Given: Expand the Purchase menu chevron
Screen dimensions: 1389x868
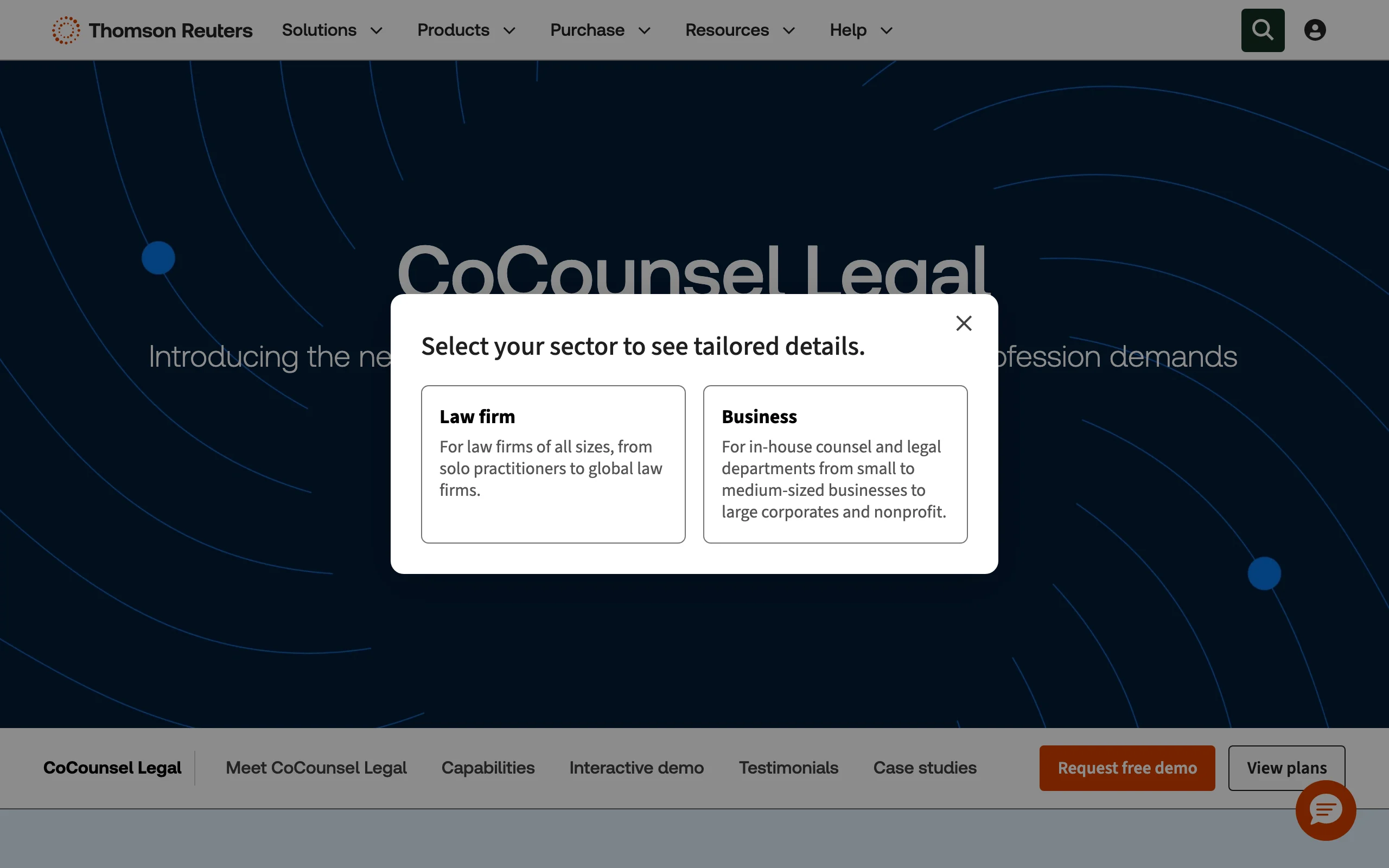Looking at the screenshot, I should (645, 30).
